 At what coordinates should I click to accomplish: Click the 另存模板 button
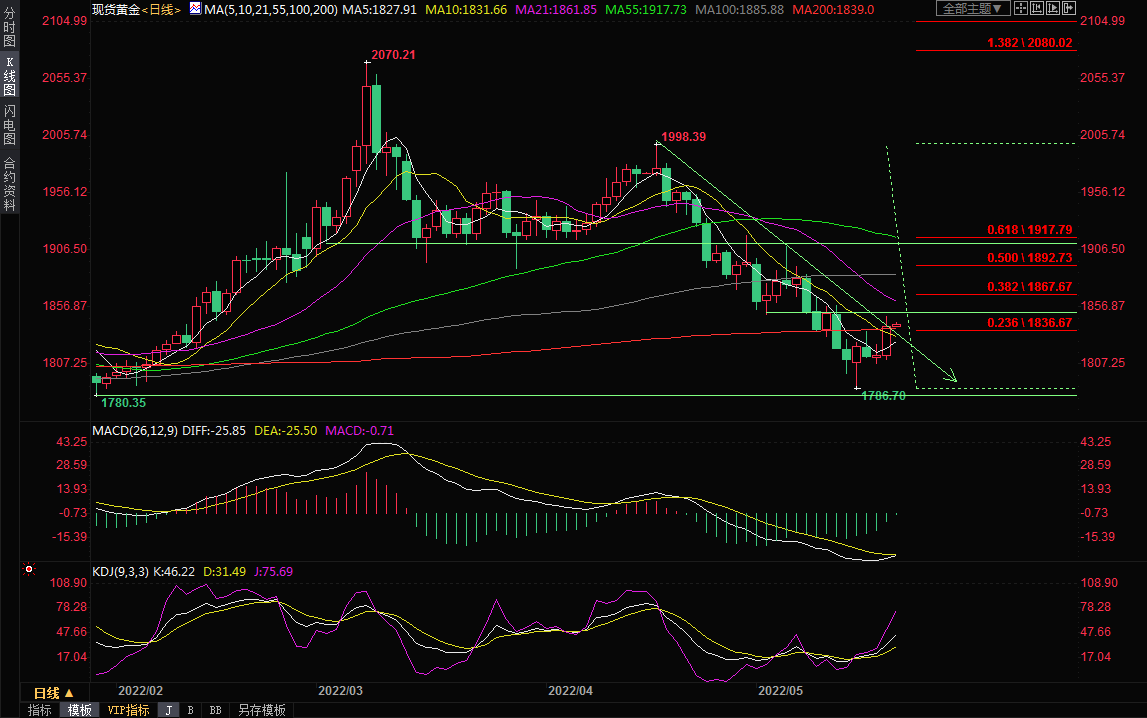(x=262, y=710)
